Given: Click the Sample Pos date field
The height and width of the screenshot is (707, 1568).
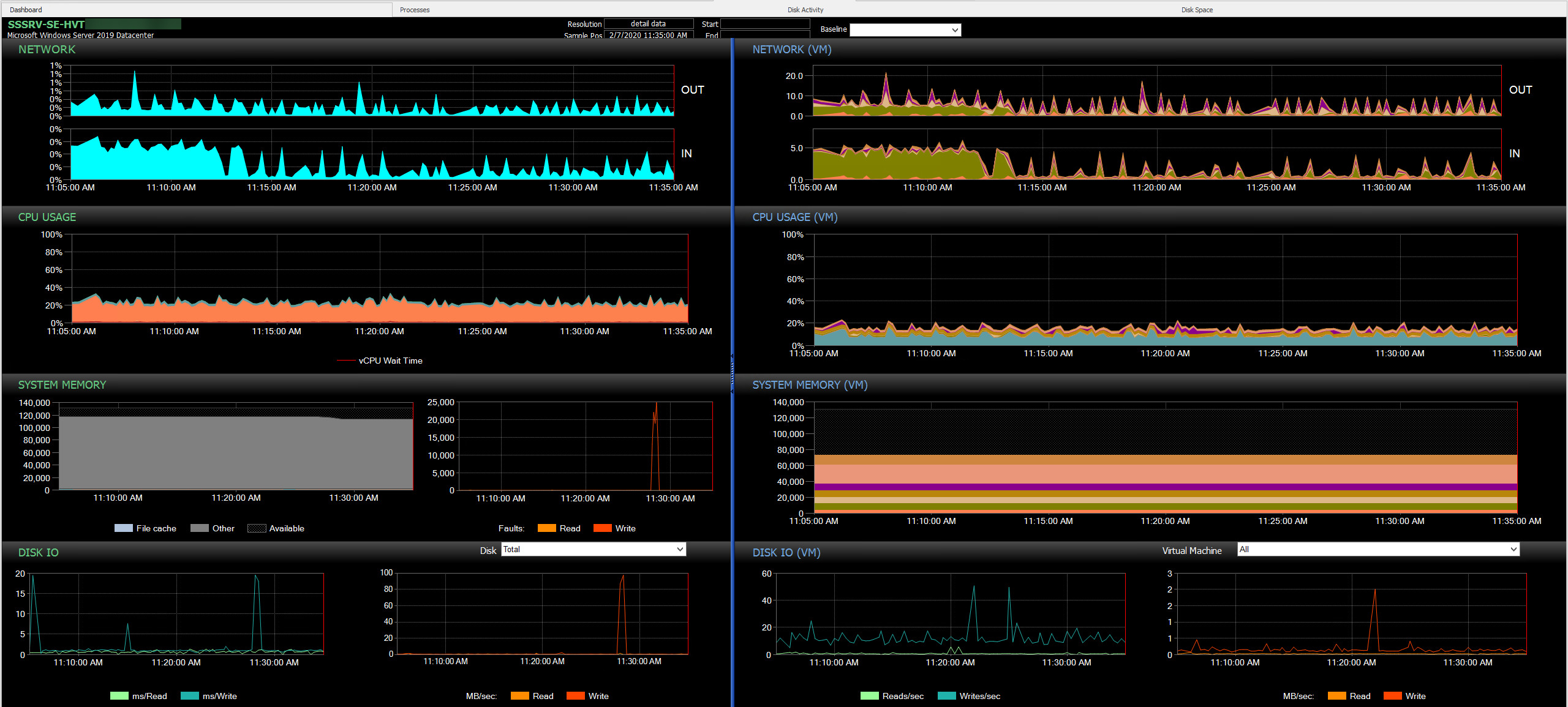Looking at the screenshot, I should coord(649,35).
